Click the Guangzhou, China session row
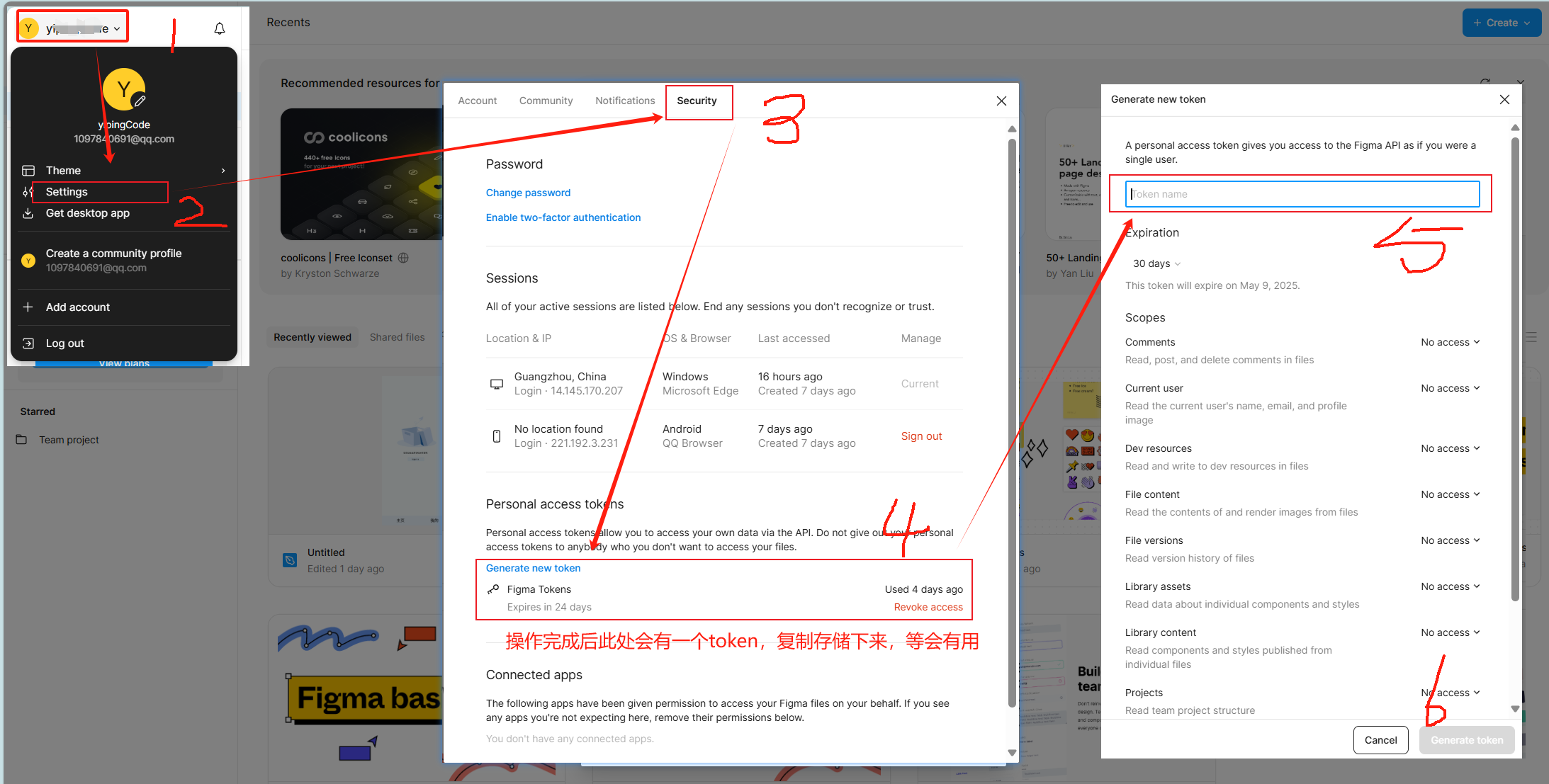The height and width of the screenshot is (784, 1549). [x=724, y=384]
